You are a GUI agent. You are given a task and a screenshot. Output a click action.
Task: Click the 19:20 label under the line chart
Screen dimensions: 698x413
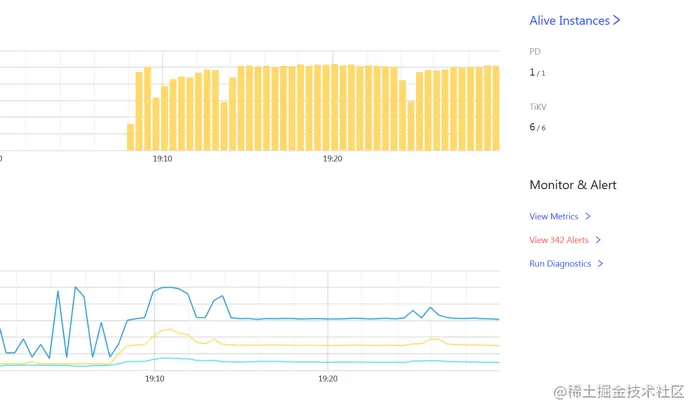(x=328, y=379)
